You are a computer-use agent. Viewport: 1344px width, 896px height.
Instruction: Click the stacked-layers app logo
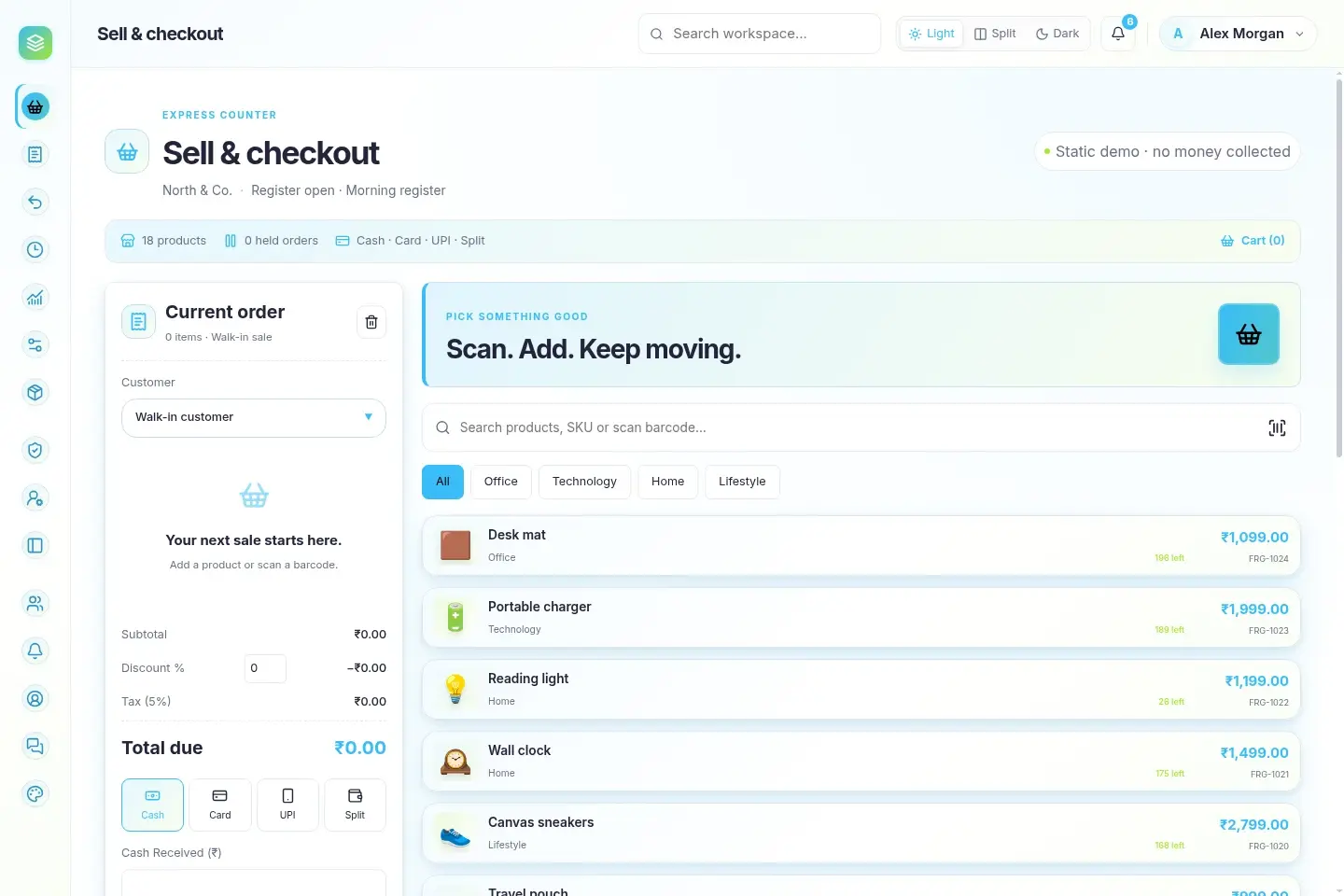click(x=35, y=43)
